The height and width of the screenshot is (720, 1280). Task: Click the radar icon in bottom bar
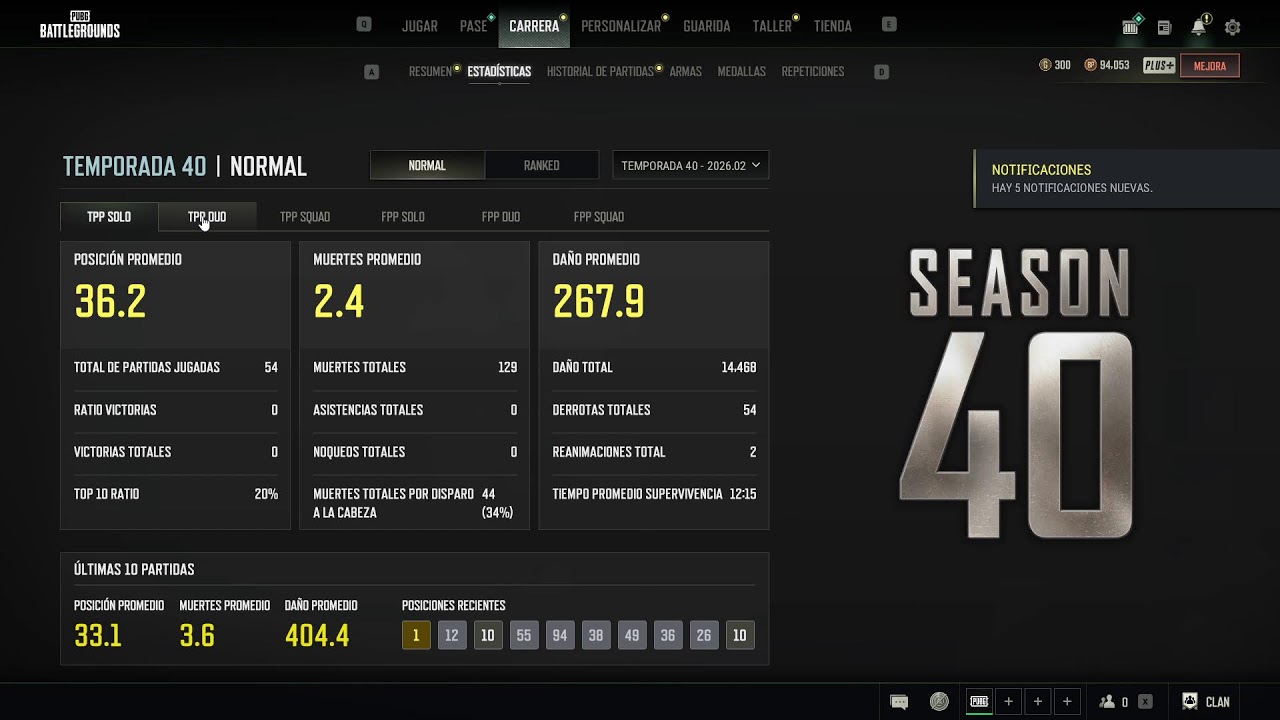pyautogui.click(x=939, y=702)
